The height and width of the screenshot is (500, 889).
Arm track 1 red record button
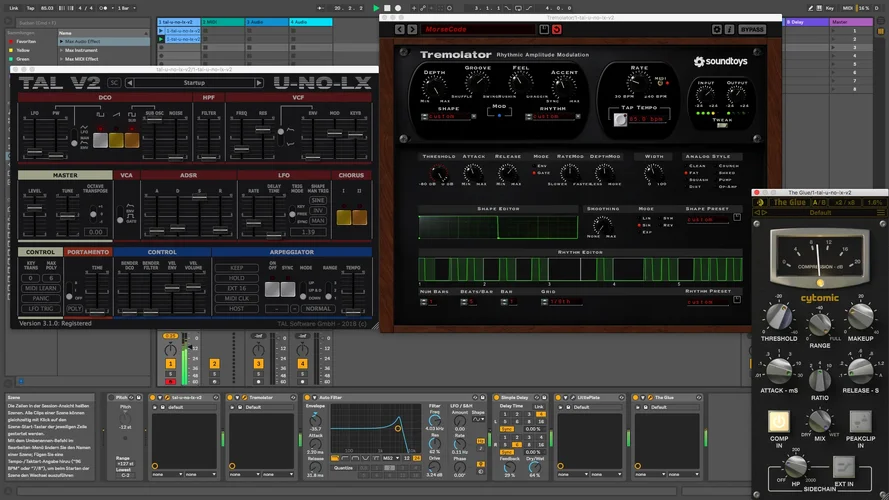pyautogui.click(x=170, y=382)
